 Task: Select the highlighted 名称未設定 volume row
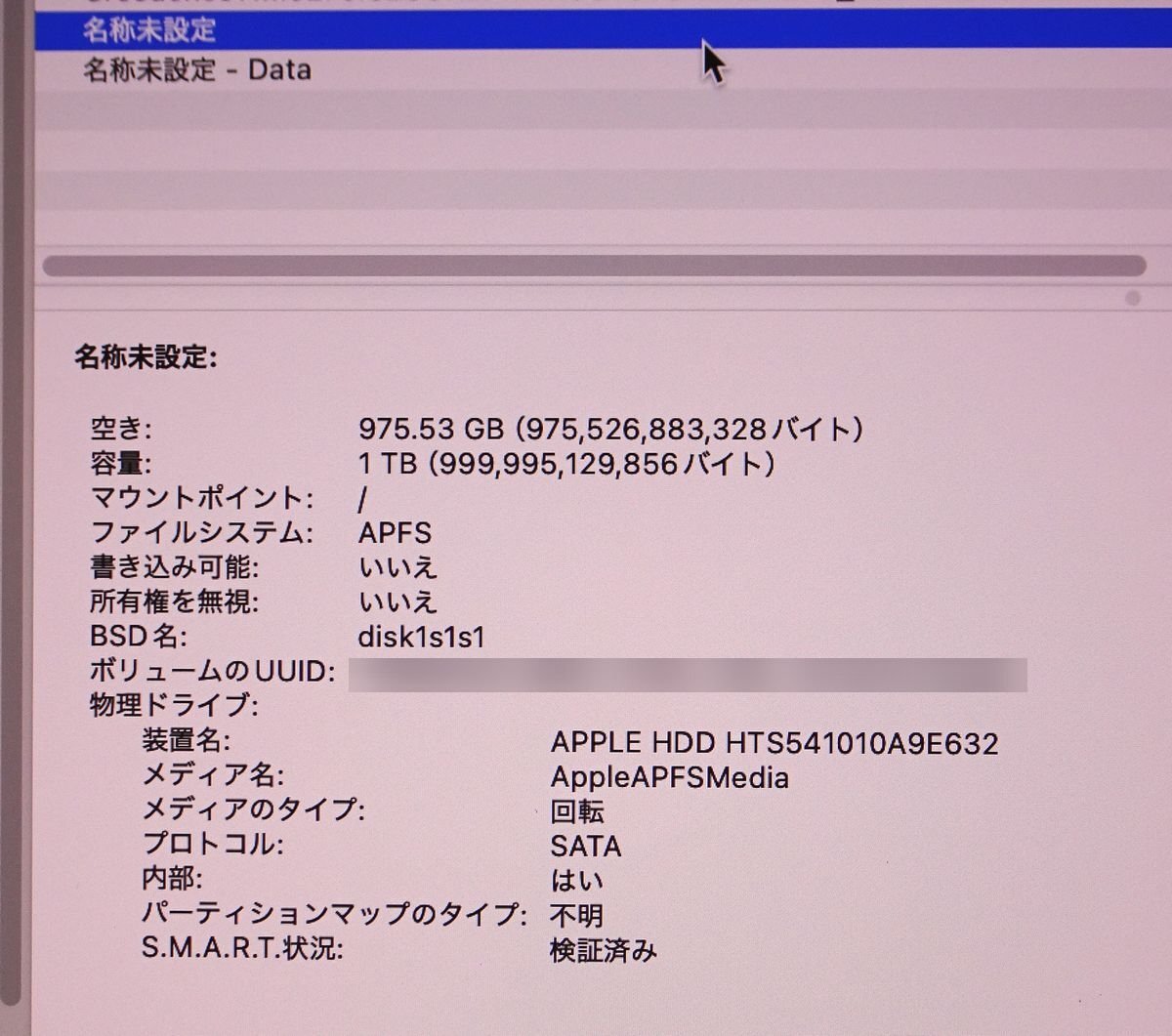(x=603, y=29)
